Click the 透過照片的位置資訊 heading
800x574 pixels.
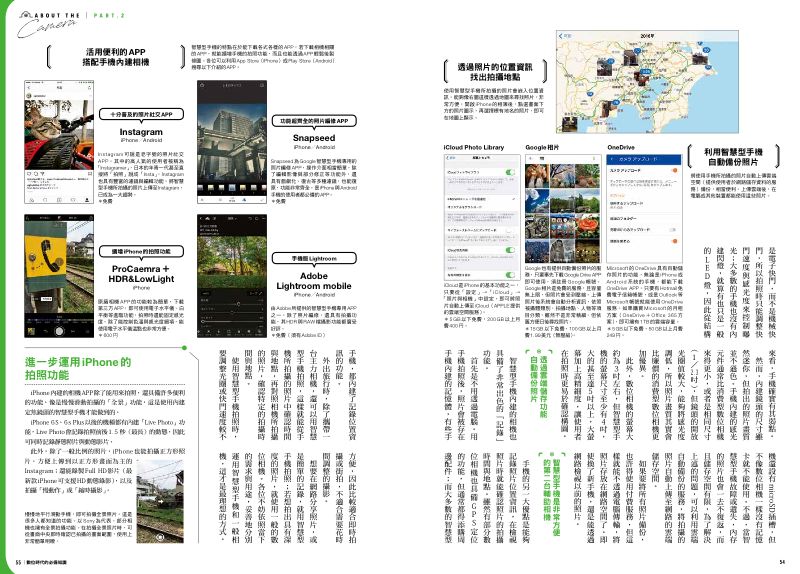(495, 67)
